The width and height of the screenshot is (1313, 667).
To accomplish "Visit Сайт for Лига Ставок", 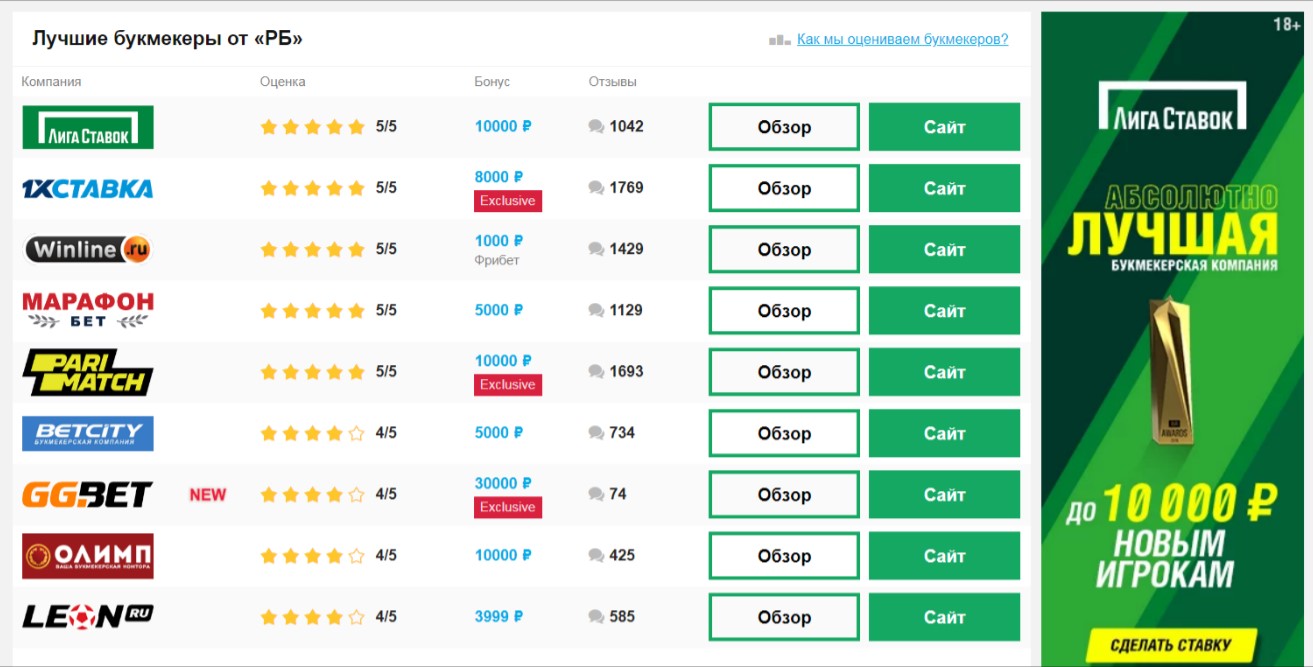I will (x=944, y=127).
